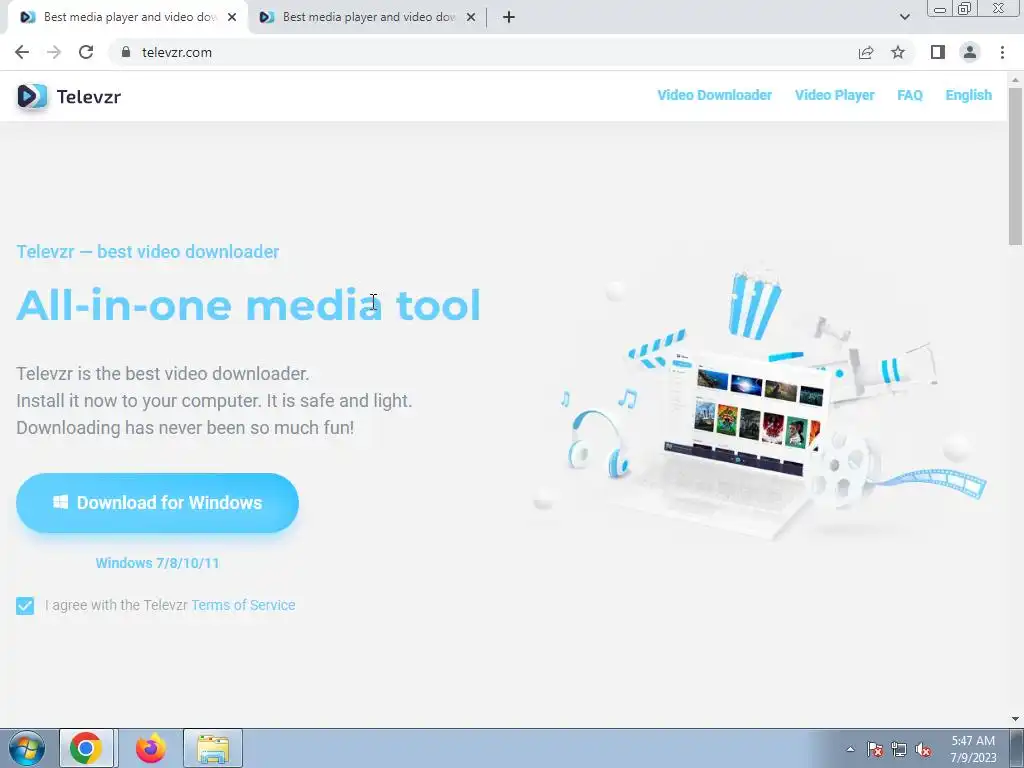
Task: Open the Video Downloader menu item
Action: [x=714, y=95]
